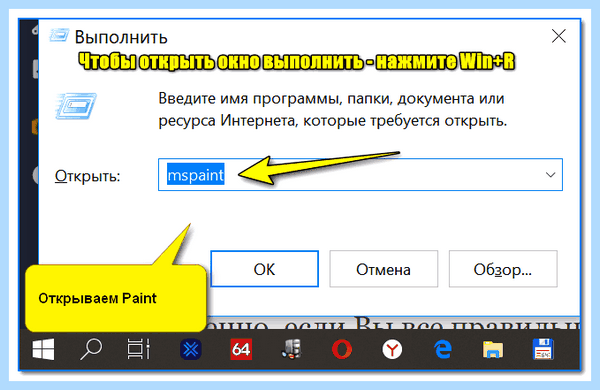
Task: Open the floppy disk app icon
Action: click(x=543, y=349)
